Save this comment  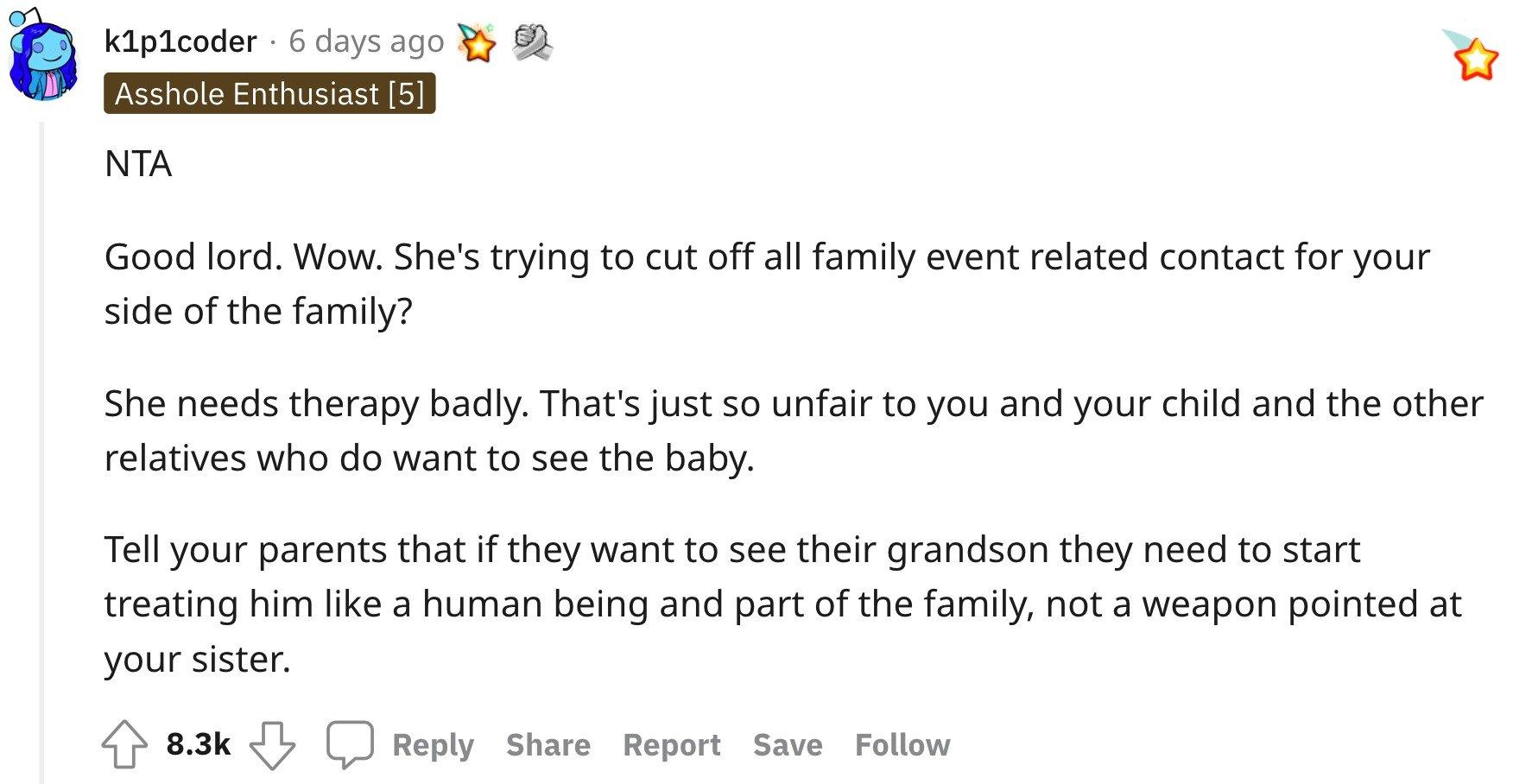pos(788,744)
